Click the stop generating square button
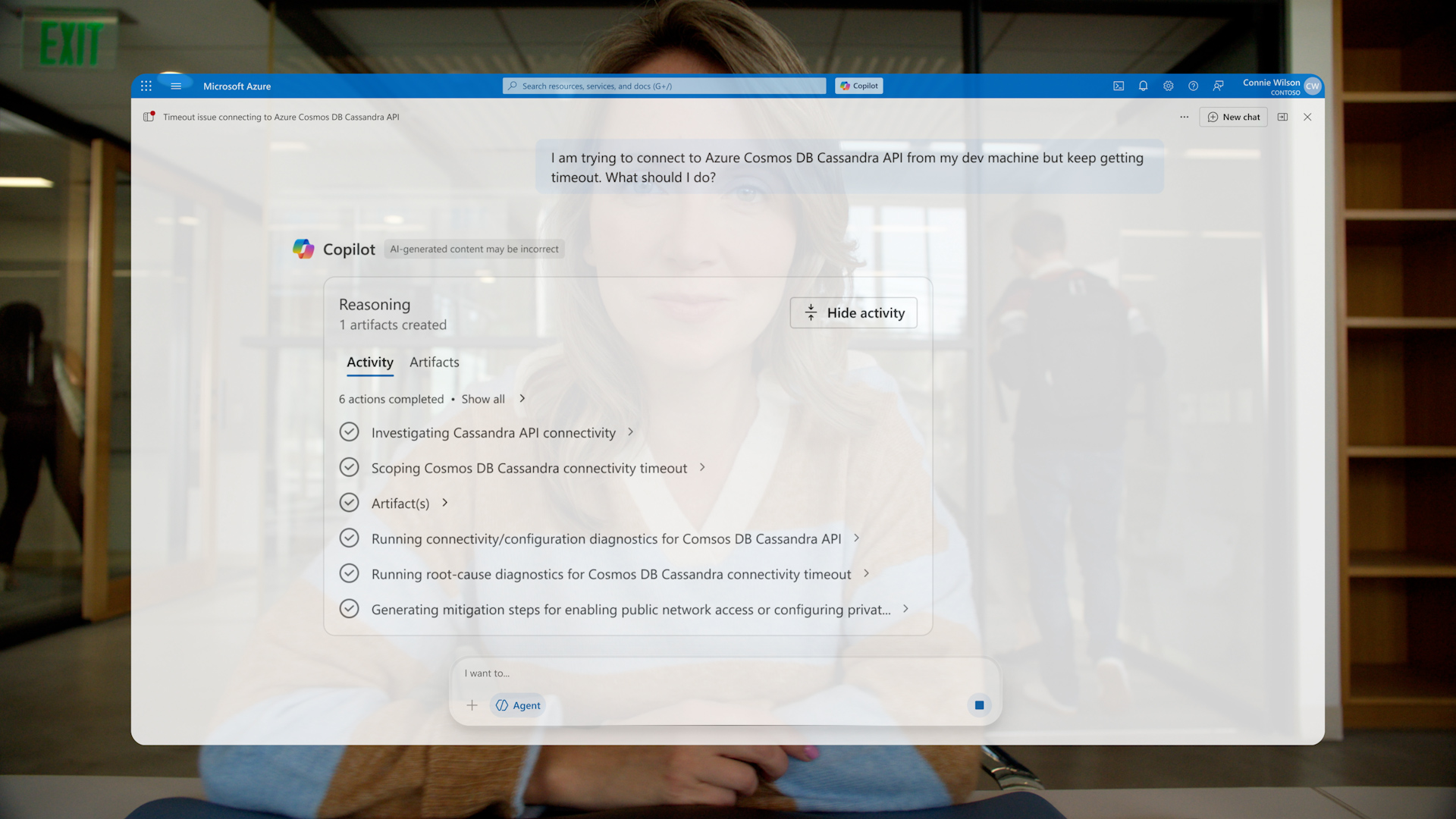1456x819 pixels. coord(979,705)
